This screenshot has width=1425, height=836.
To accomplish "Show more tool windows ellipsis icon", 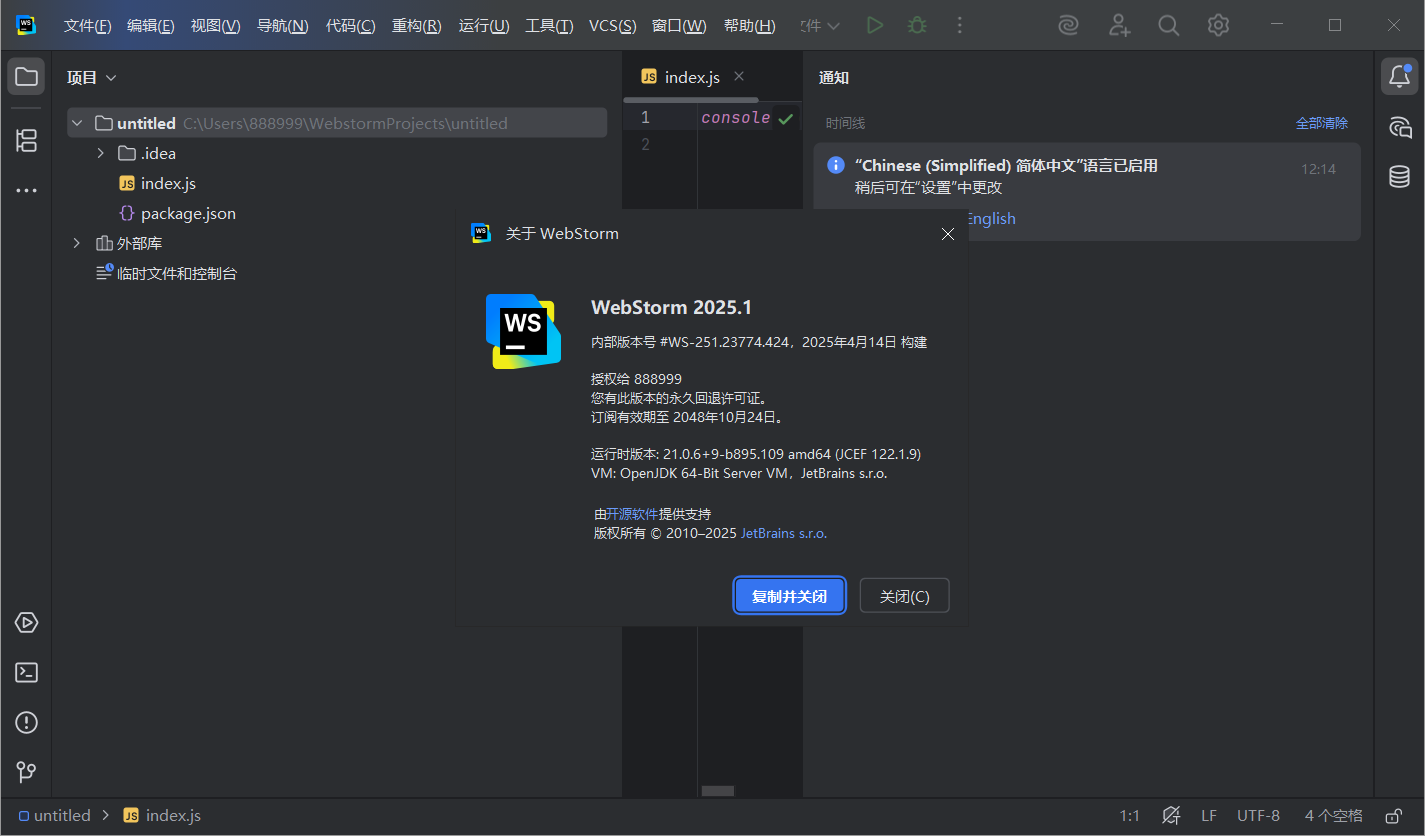I will click(27, 190).
